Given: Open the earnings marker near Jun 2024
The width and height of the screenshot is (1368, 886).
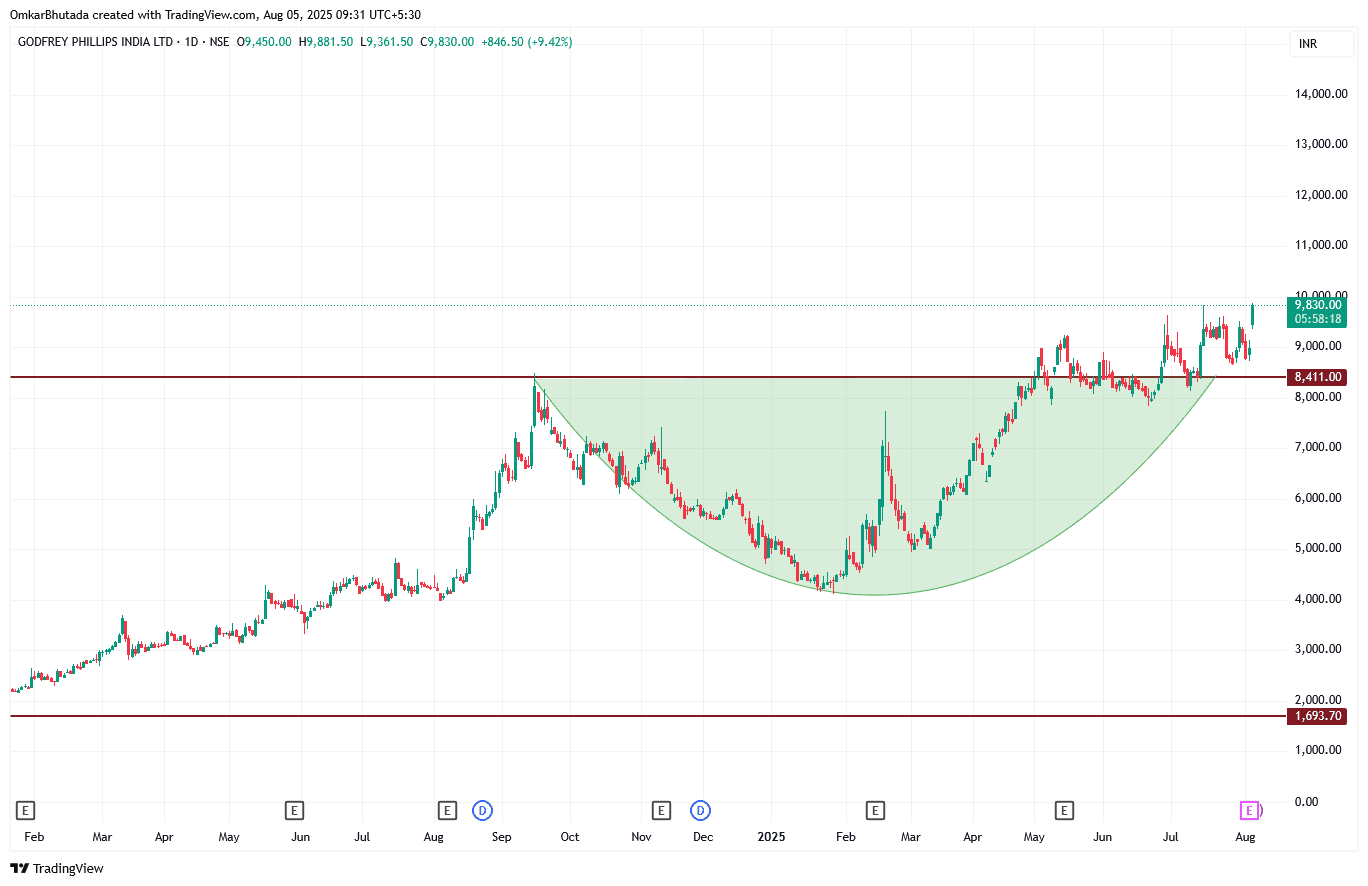Looking at the screenshot, I should [x=293, y=810].
